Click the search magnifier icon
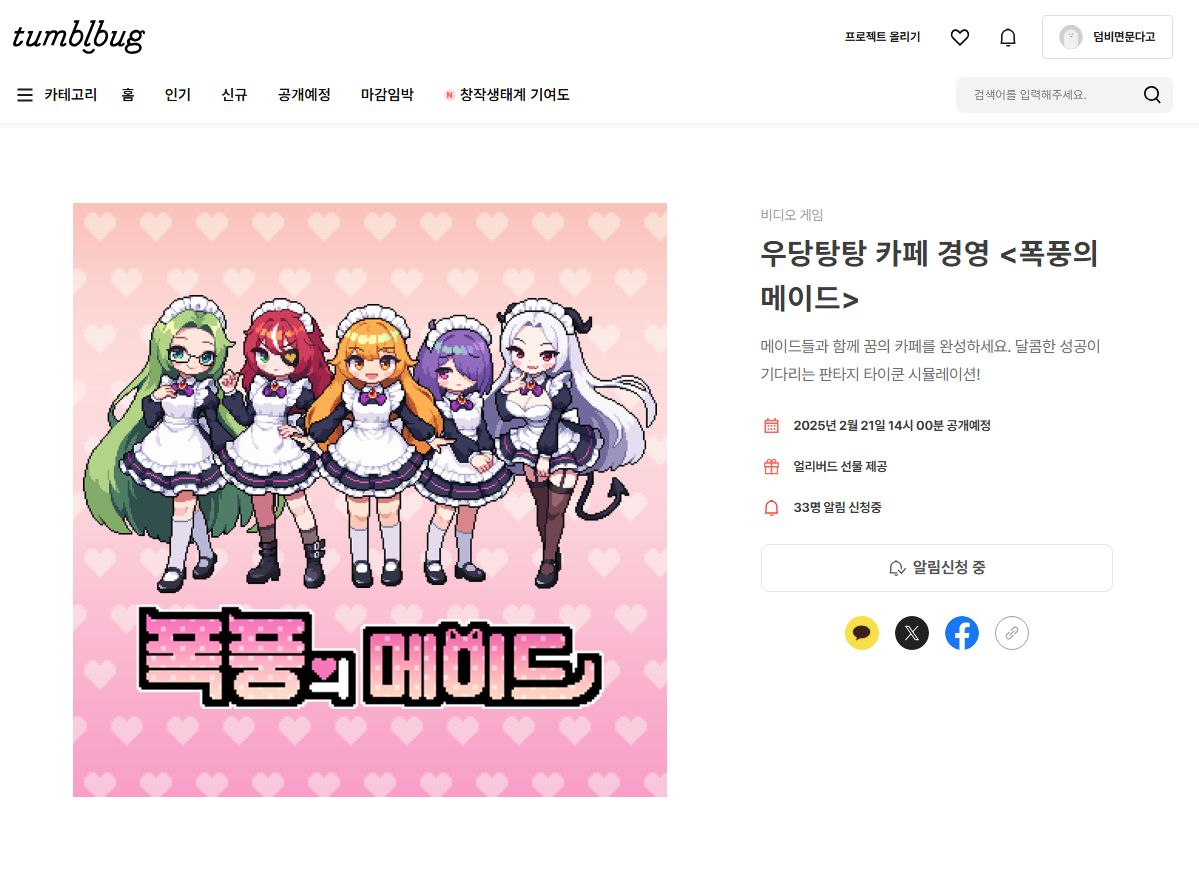 [1152, 95]
